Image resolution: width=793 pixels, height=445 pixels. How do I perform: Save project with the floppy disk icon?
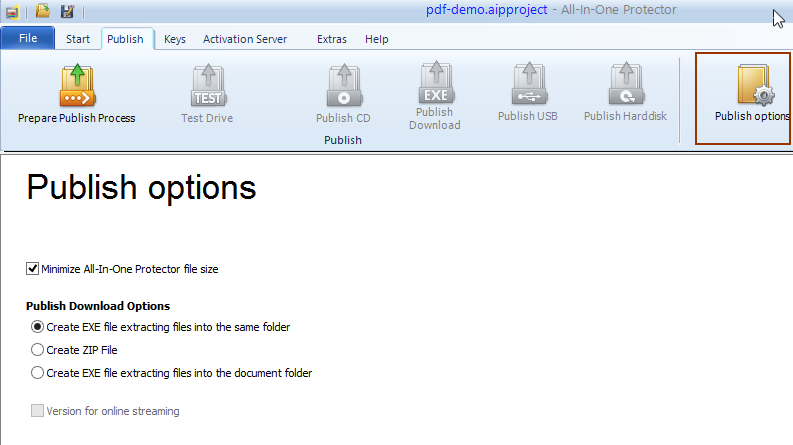point(67,11)
